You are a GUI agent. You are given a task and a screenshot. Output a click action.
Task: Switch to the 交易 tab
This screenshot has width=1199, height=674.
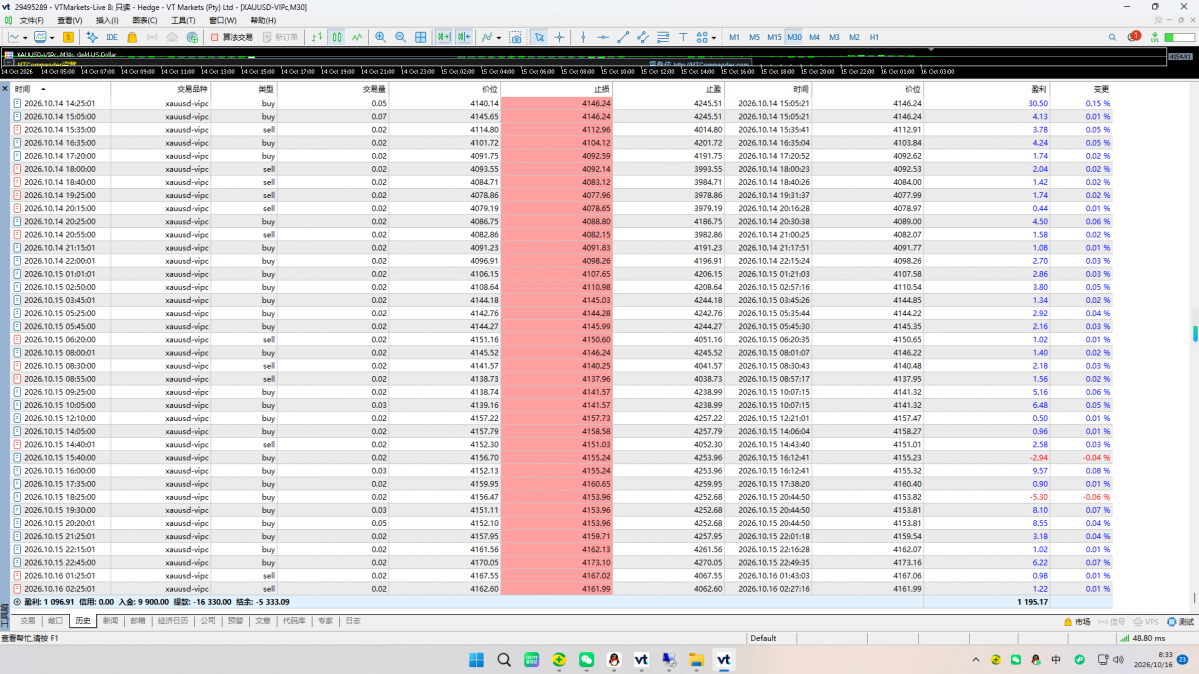28,621
